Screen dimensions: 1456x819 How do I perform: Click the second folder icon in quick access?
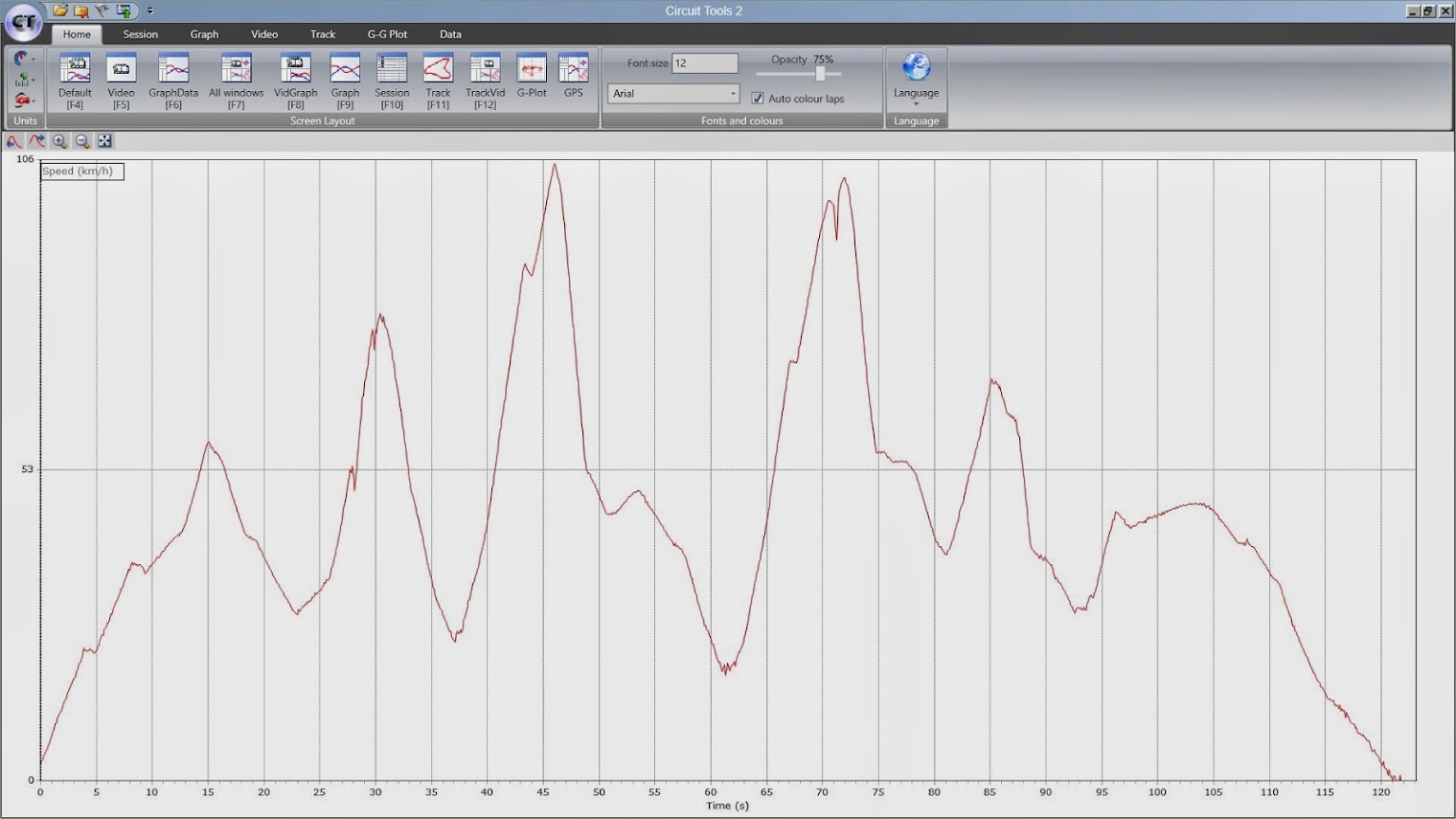pyautogui.click(x=81, y=11)
